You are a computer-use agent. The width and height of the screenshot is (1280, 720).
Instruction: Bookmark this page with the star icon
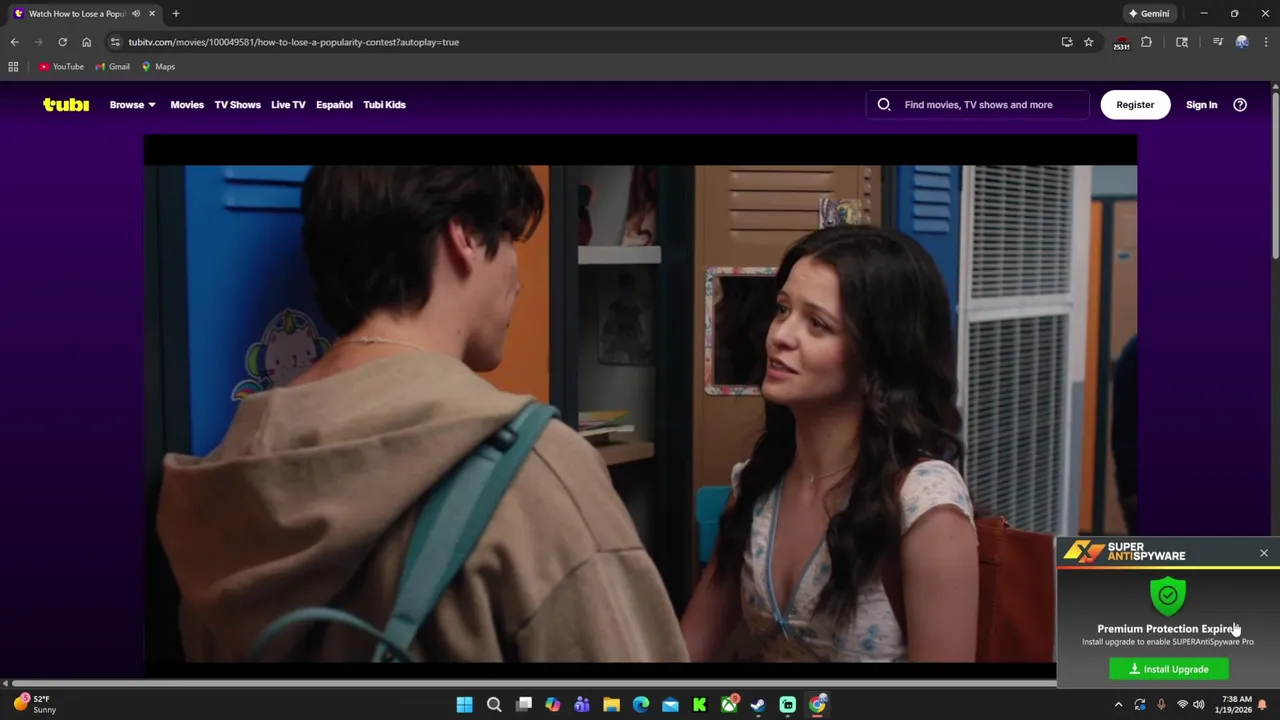[1088, 42]
